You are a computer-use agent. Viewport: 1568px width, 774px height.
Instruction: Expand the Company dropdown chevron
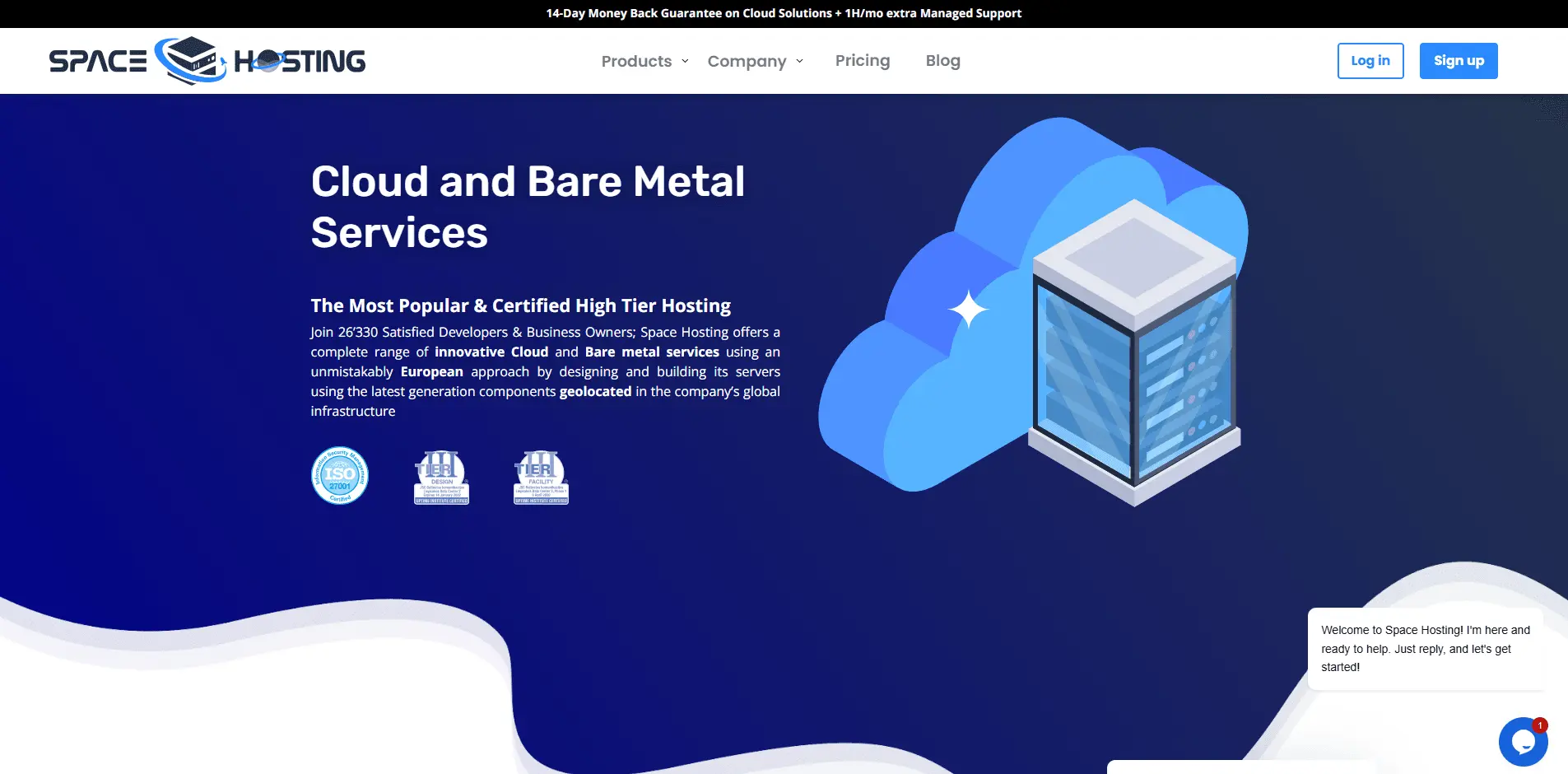click(x=799, y=61)
